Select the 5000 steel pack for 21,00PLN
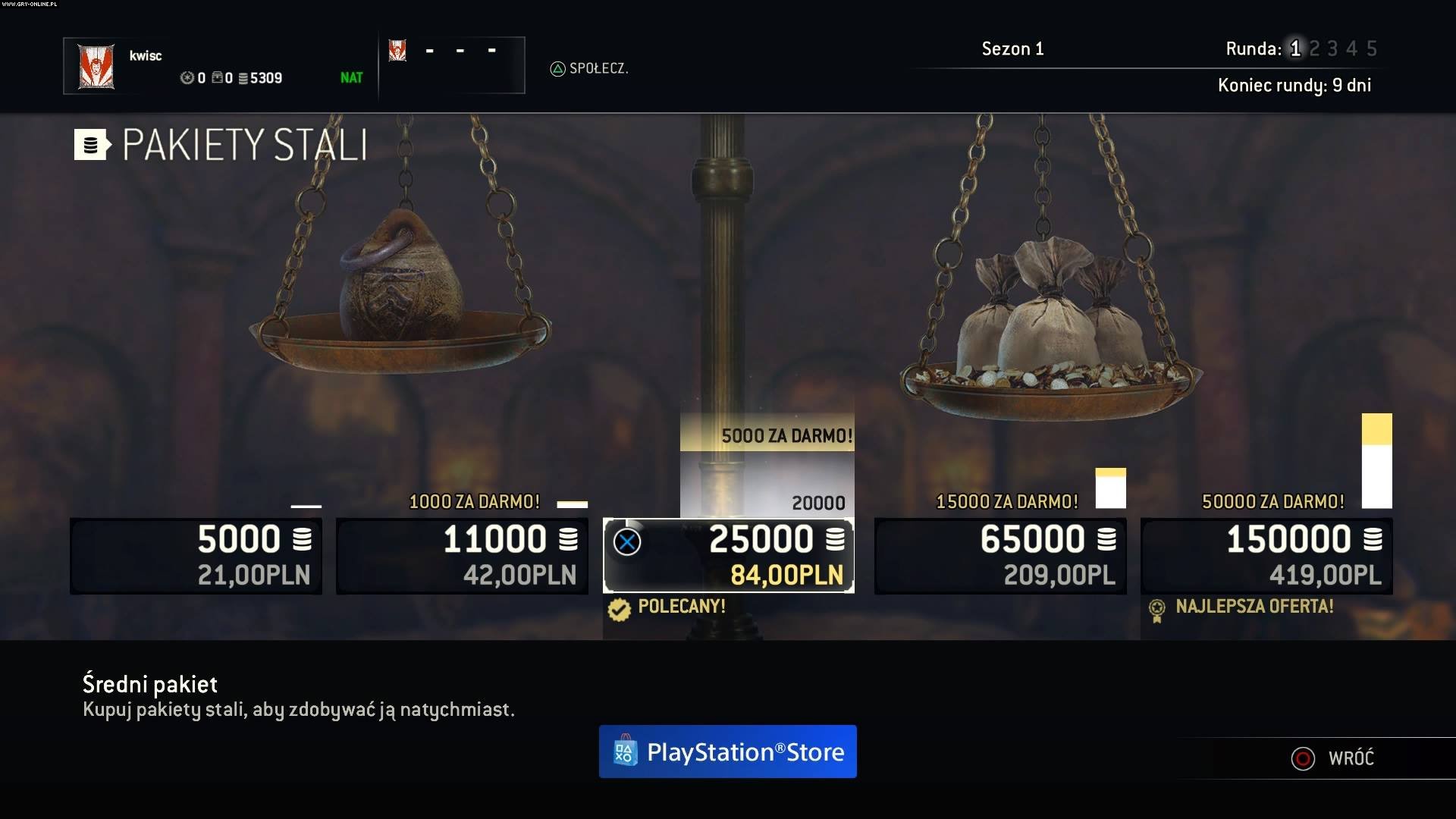Image resolution: width=1456 pixels, height=819 pixels. (x=196, y=556)
